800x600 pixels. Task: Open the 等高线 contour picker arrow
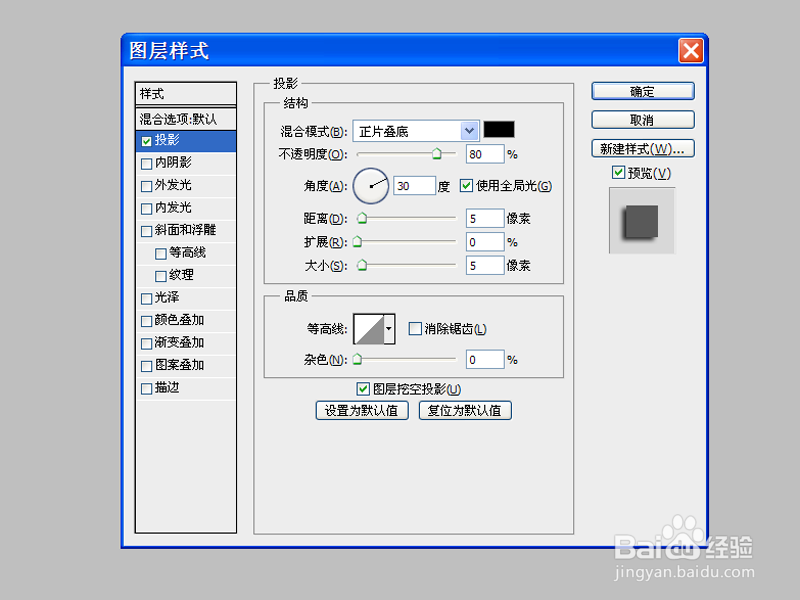pos(389,329)
